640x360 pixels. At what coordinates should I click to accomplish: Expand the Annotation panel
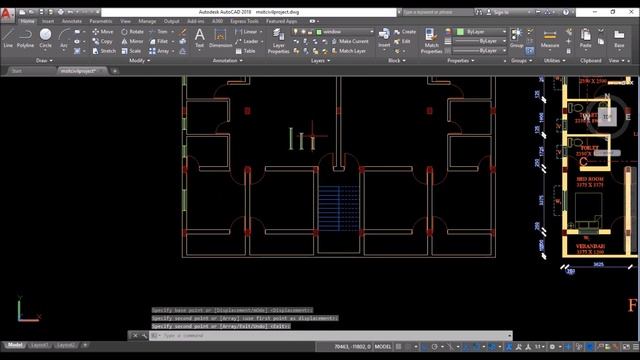pos(228,60)
